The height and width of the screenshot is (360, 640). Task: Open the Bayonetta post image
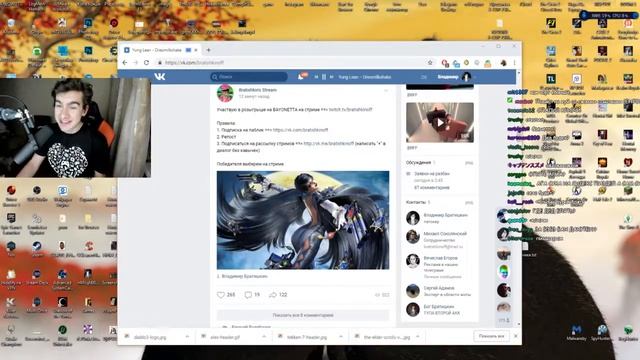coord(303,220)
